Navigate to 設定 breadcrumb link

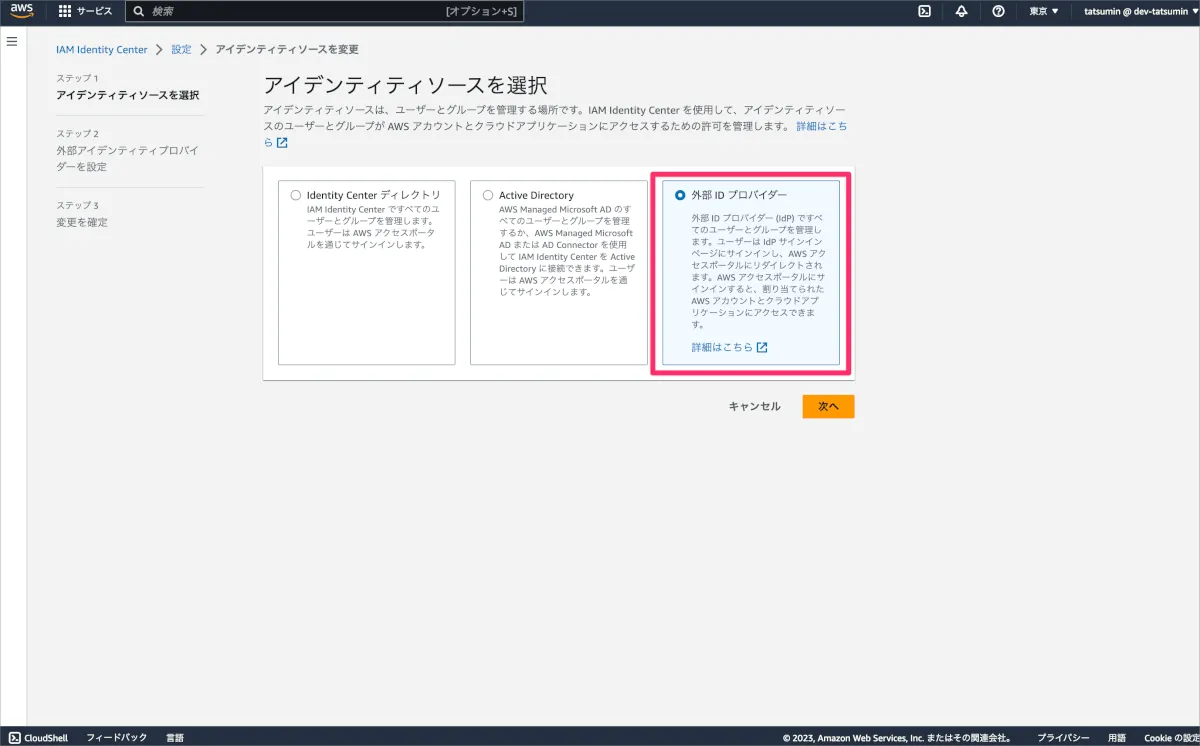[181, 49]
